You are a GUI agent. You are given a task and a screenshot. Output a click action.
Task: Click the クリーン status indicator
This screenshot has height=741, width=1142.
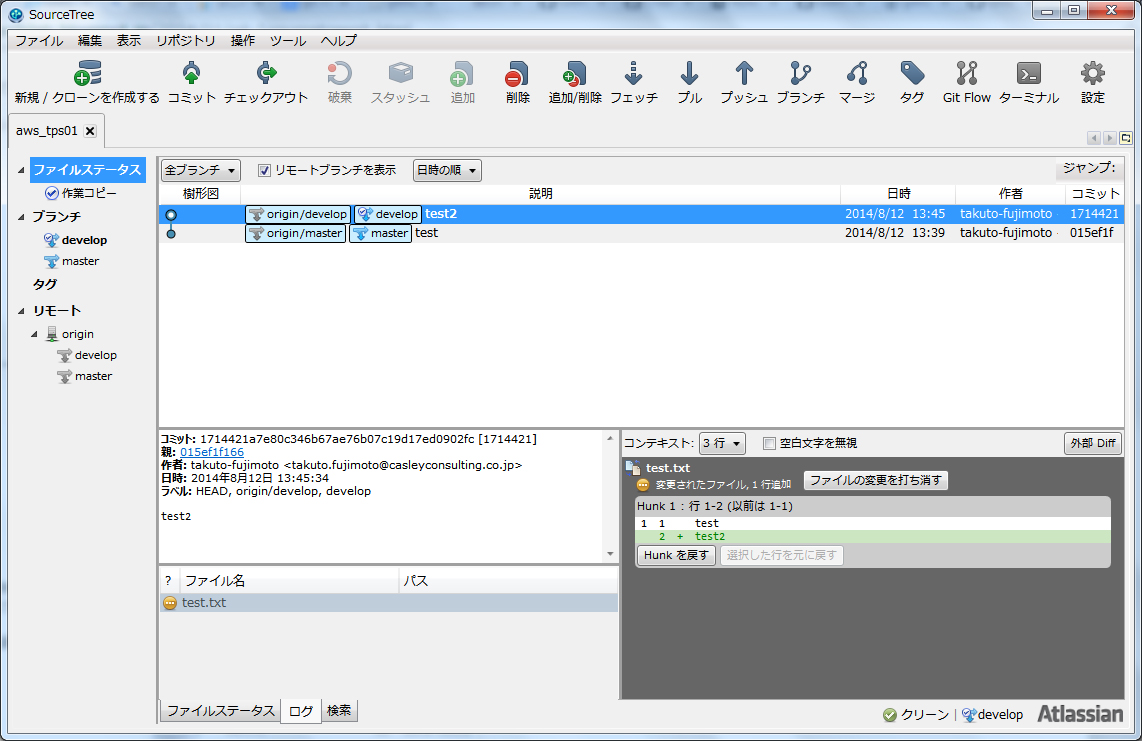point(916,715)
